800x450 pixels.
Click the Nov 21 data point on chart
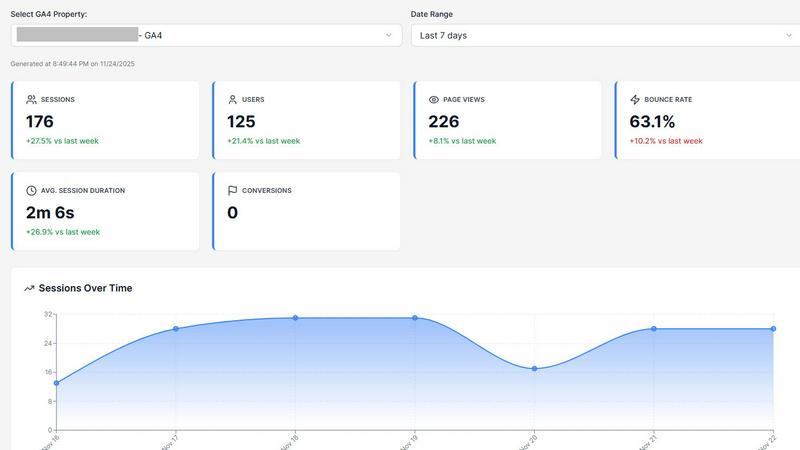[654, 329]
